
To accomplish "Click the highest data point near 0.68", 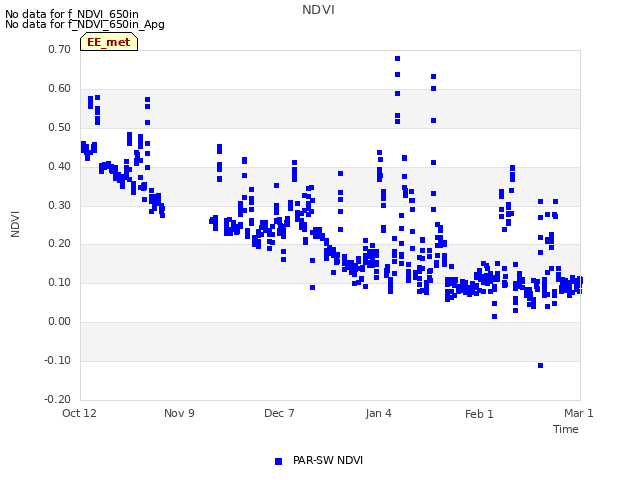I will pyautogui.click(x=398, y=58).
